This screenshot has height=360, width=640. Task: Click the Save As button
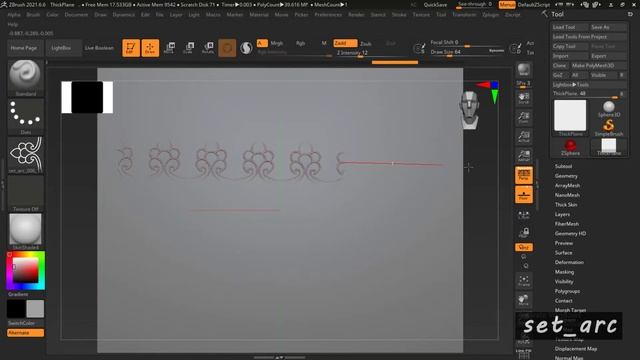(608, 27)
